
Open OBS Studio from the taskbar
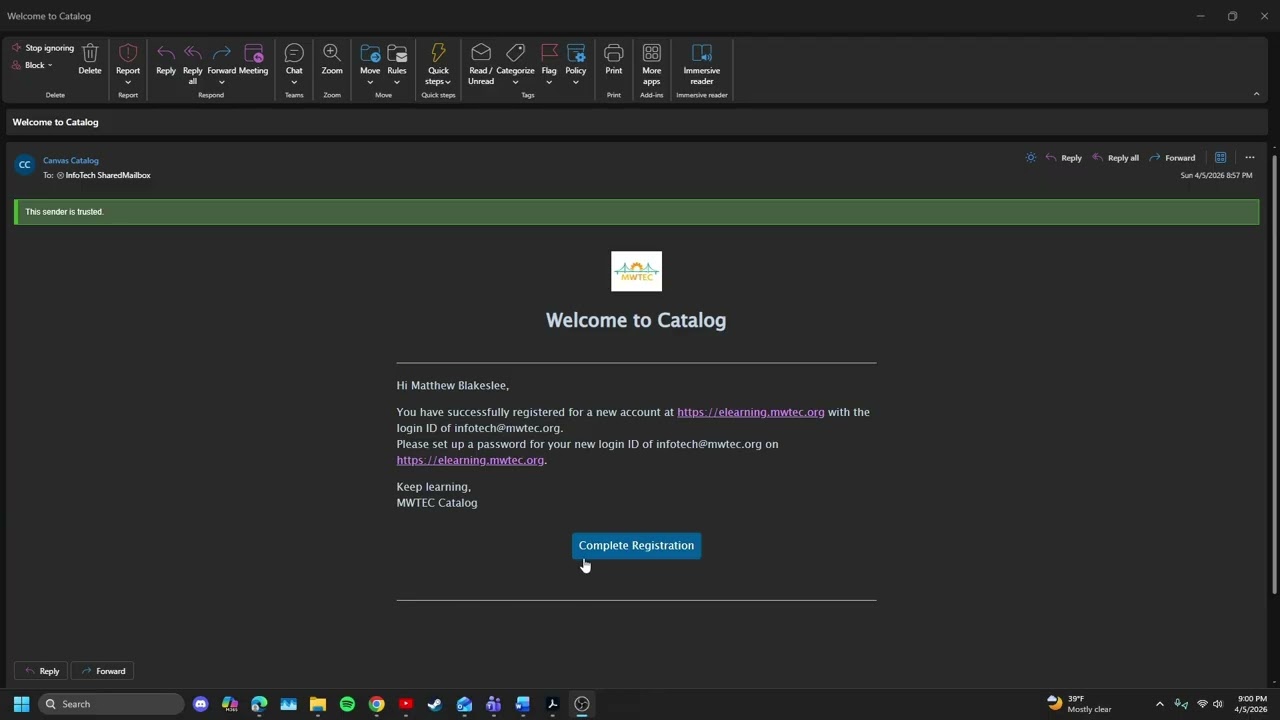coord(581,704)
